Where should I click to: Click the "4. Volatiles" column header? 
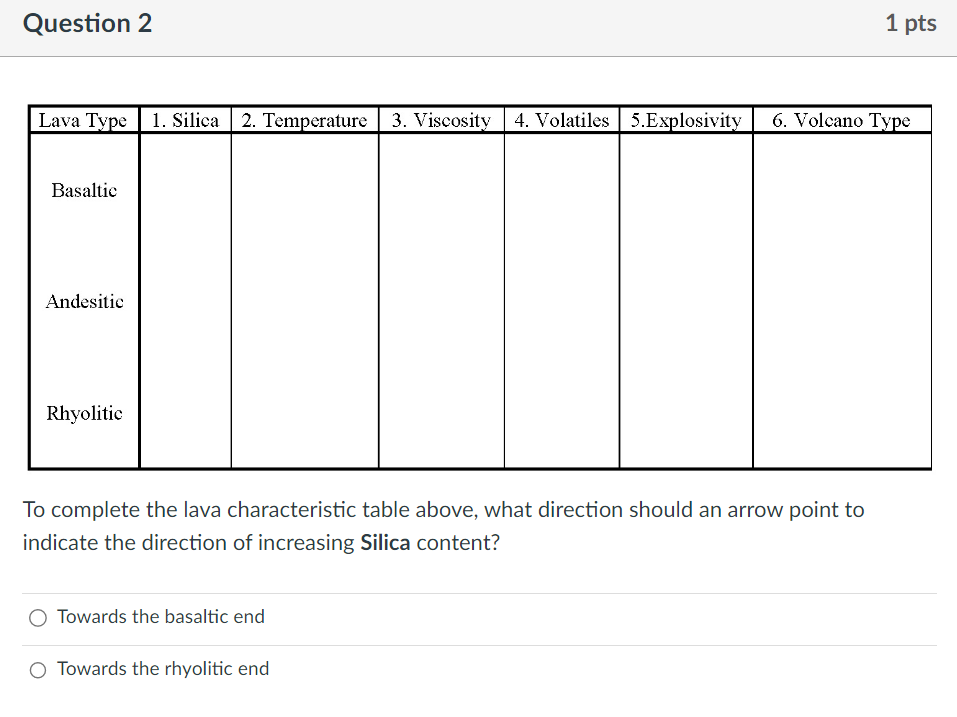[x=561, y=120]
